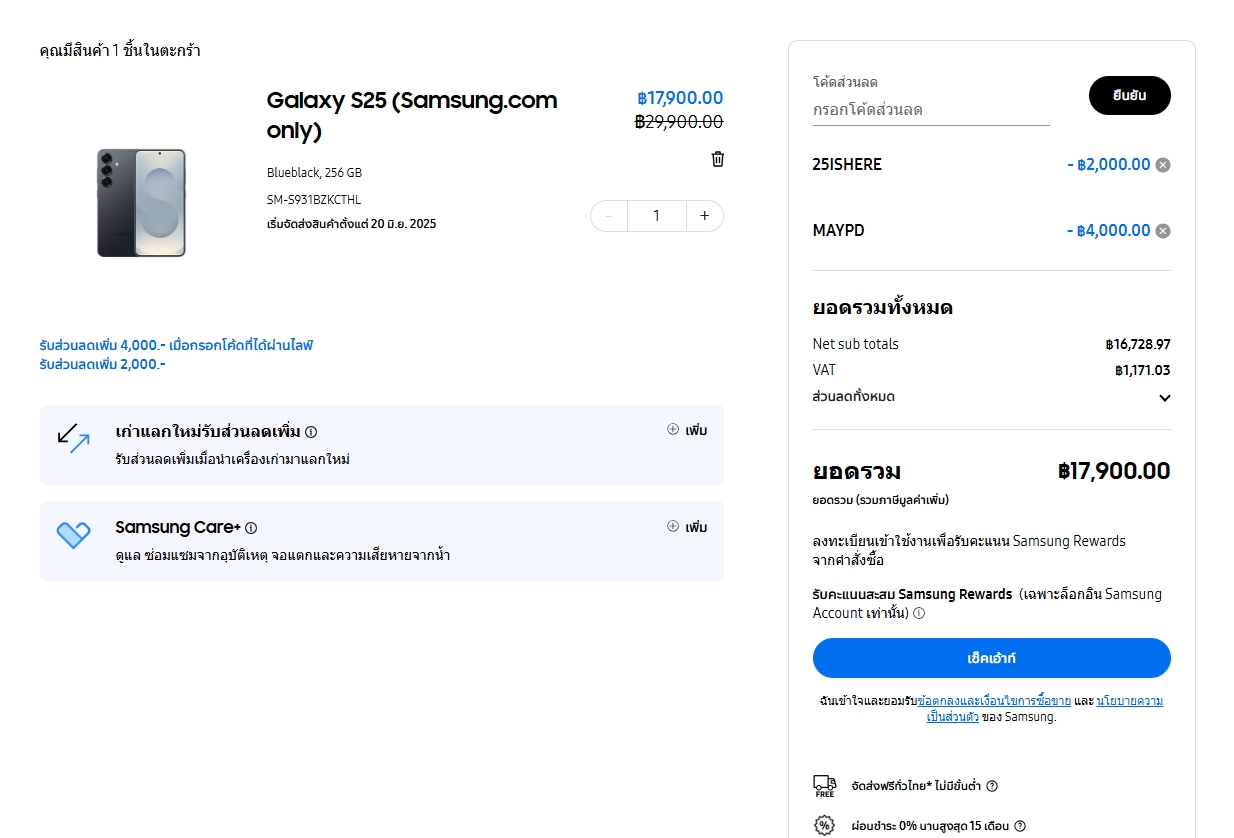Click the Net sub totals value ฿16,728.97
Screen dimensions: 1234x838
[1138, 345]
